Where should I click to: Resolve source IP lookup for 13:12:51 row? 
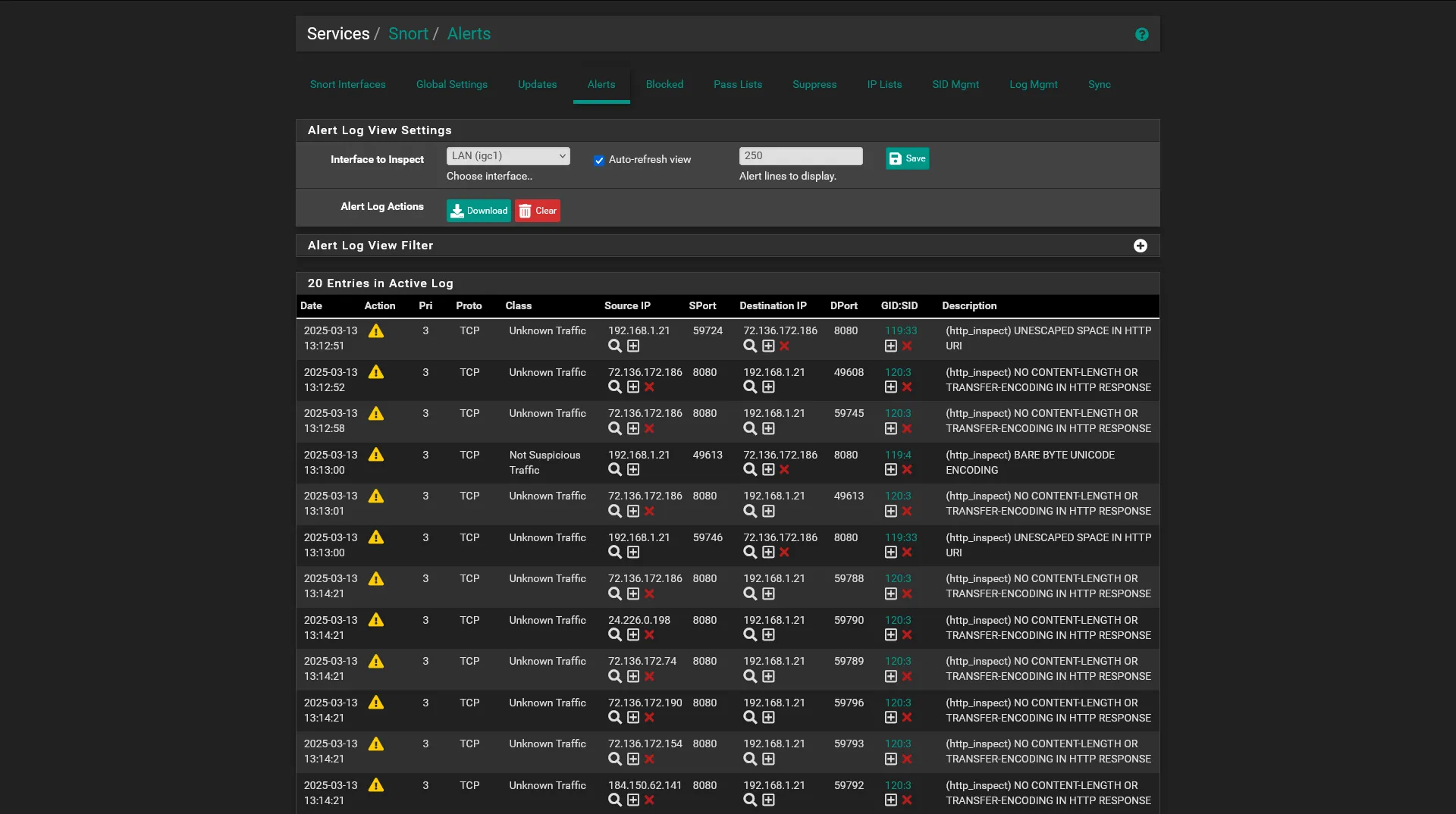[x=615, y=346]
